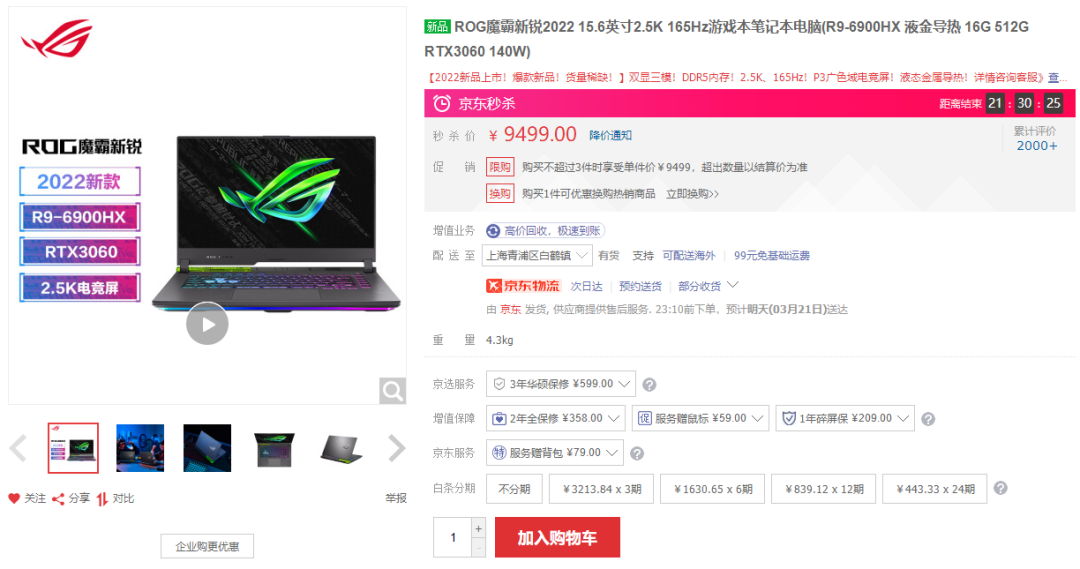Open the delivery address 上海青浦区白鹤镇 dropdown

(x=537, y=256)
